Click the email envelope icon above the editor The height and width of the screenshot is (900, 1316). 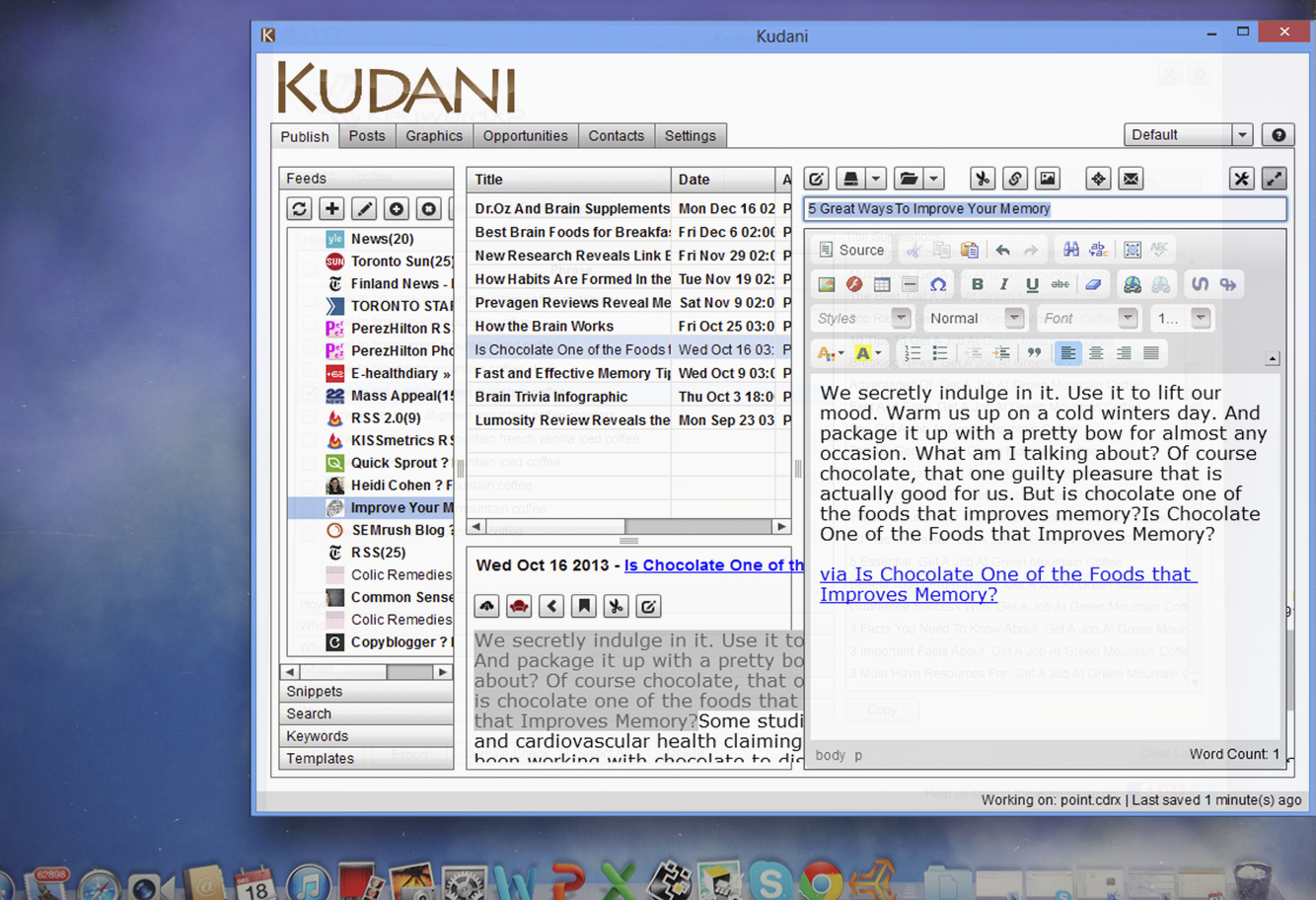pyautogui.click(x=1131, y=179)
